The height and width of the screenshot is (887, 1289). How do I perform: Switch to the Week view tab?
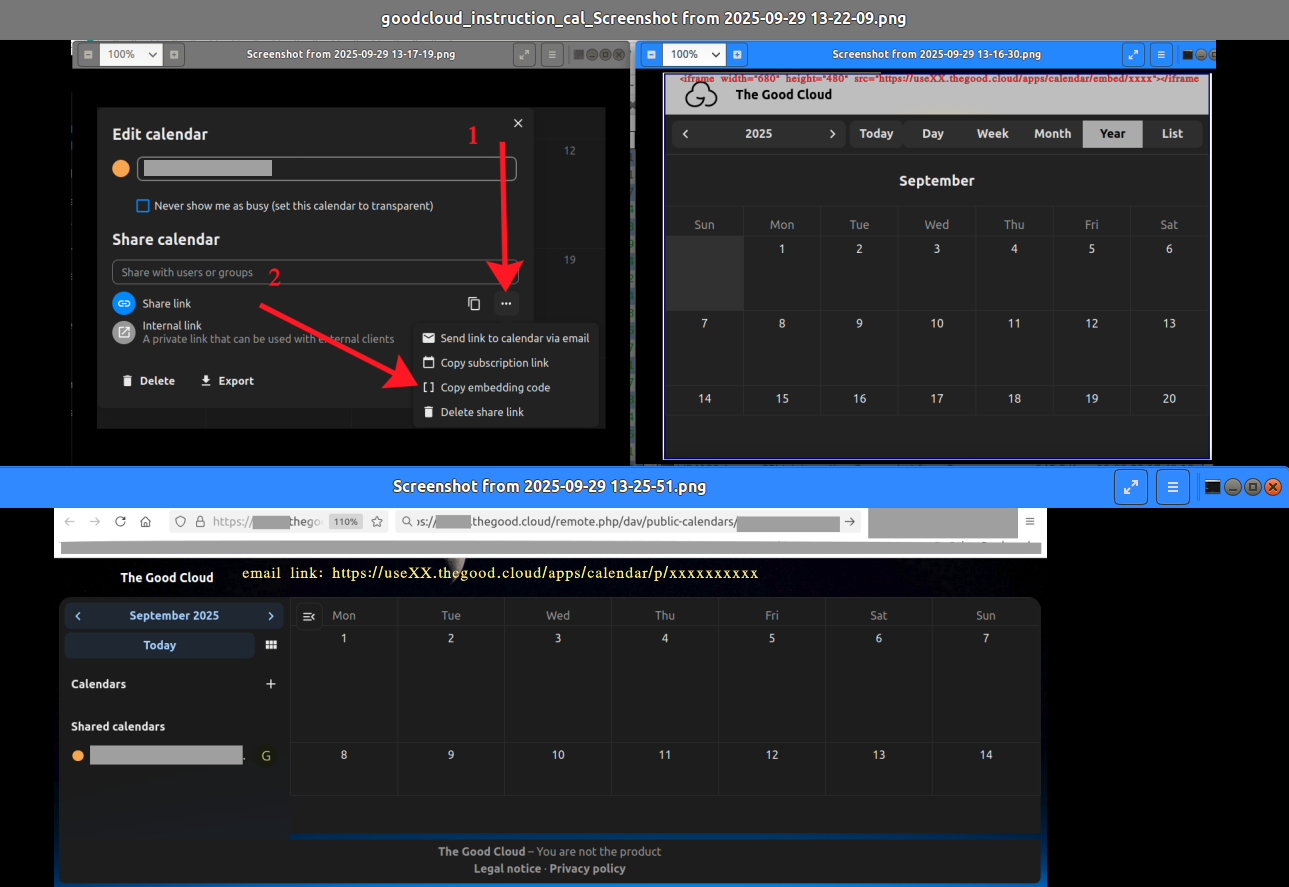pos(992,133)
